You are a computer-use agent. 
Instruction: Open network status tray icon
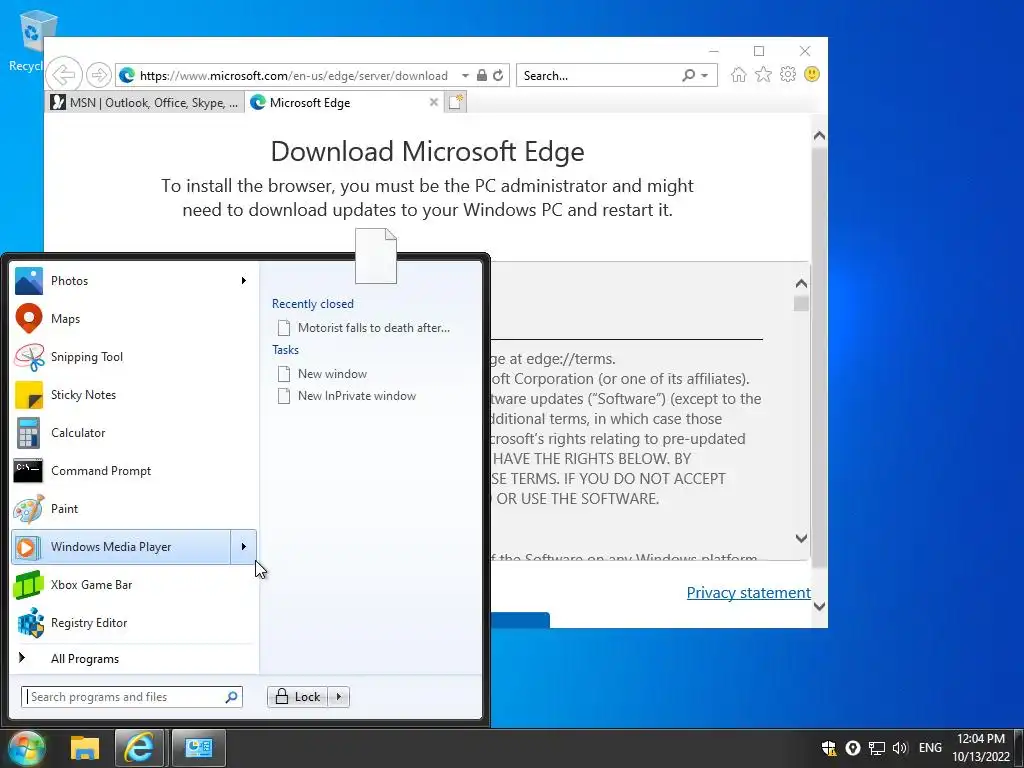876,748
